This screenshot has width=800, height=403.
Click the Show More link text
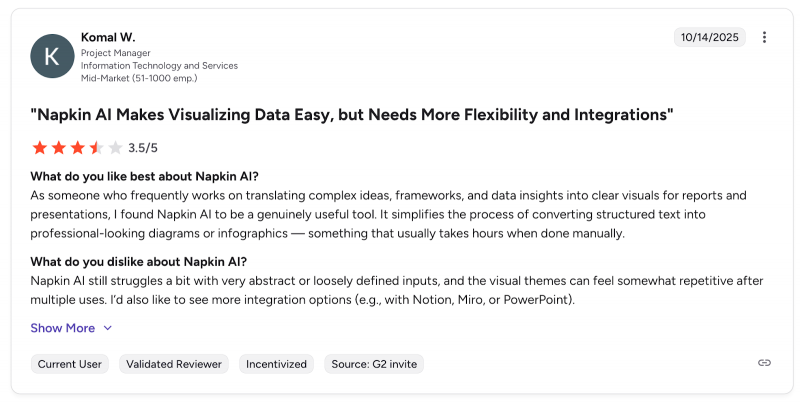[x=63, y=328]
